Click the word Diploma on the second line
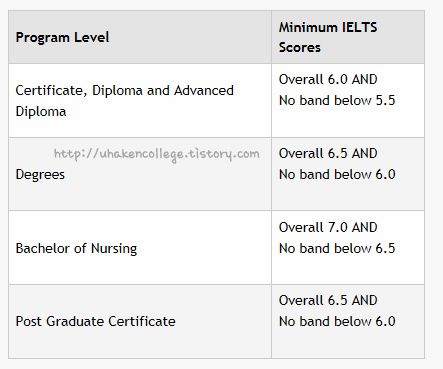 point(41,112)
